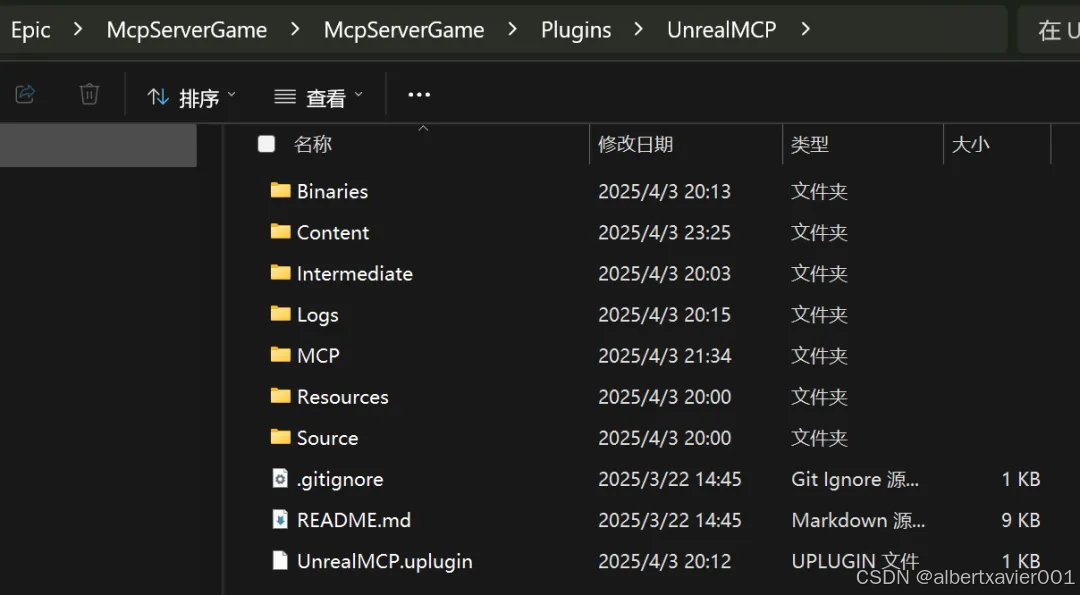Image resolution: width=1080 pixels, height=595 pixels.
Task: Expand the chevron after UnrealMCP breadcrumb
Action: 805,30
